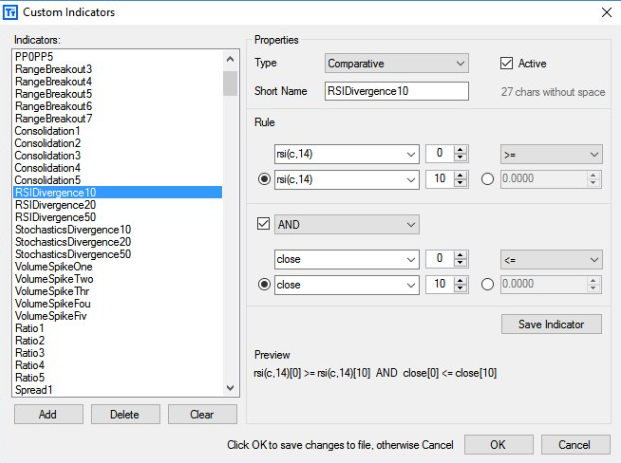Open the AND logical operator dropdown
Screen dimensions: 621x463
[347, 225]
